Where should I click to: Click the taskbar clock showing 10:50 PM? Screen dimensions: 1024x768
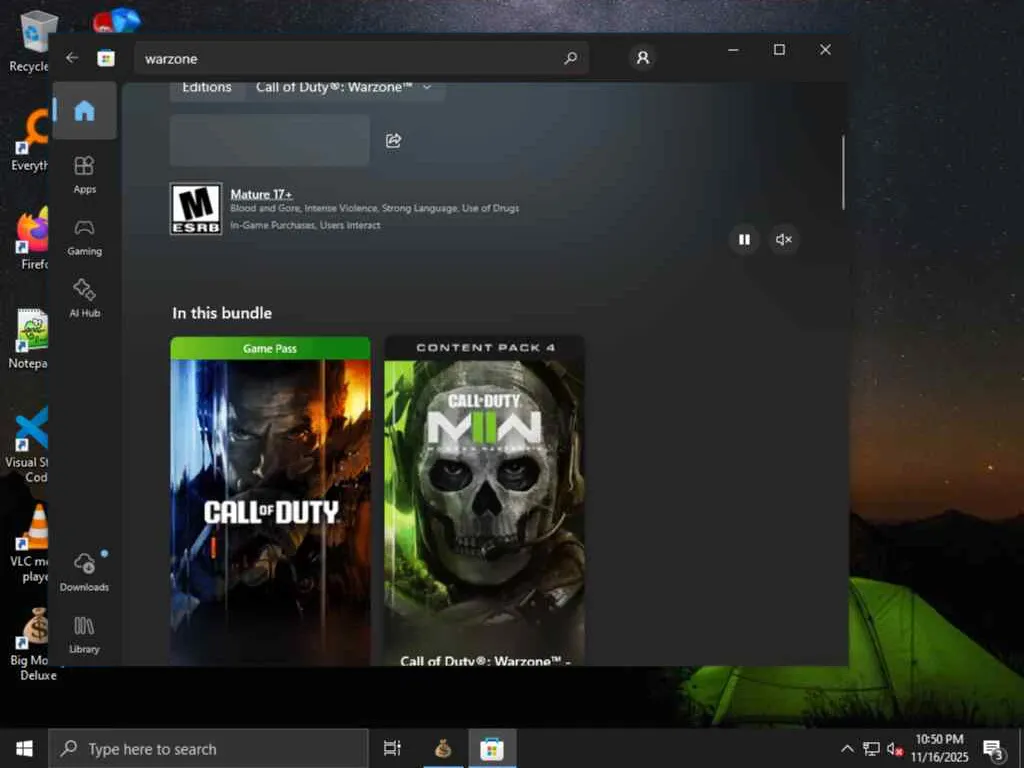click(x=939, y=748)
